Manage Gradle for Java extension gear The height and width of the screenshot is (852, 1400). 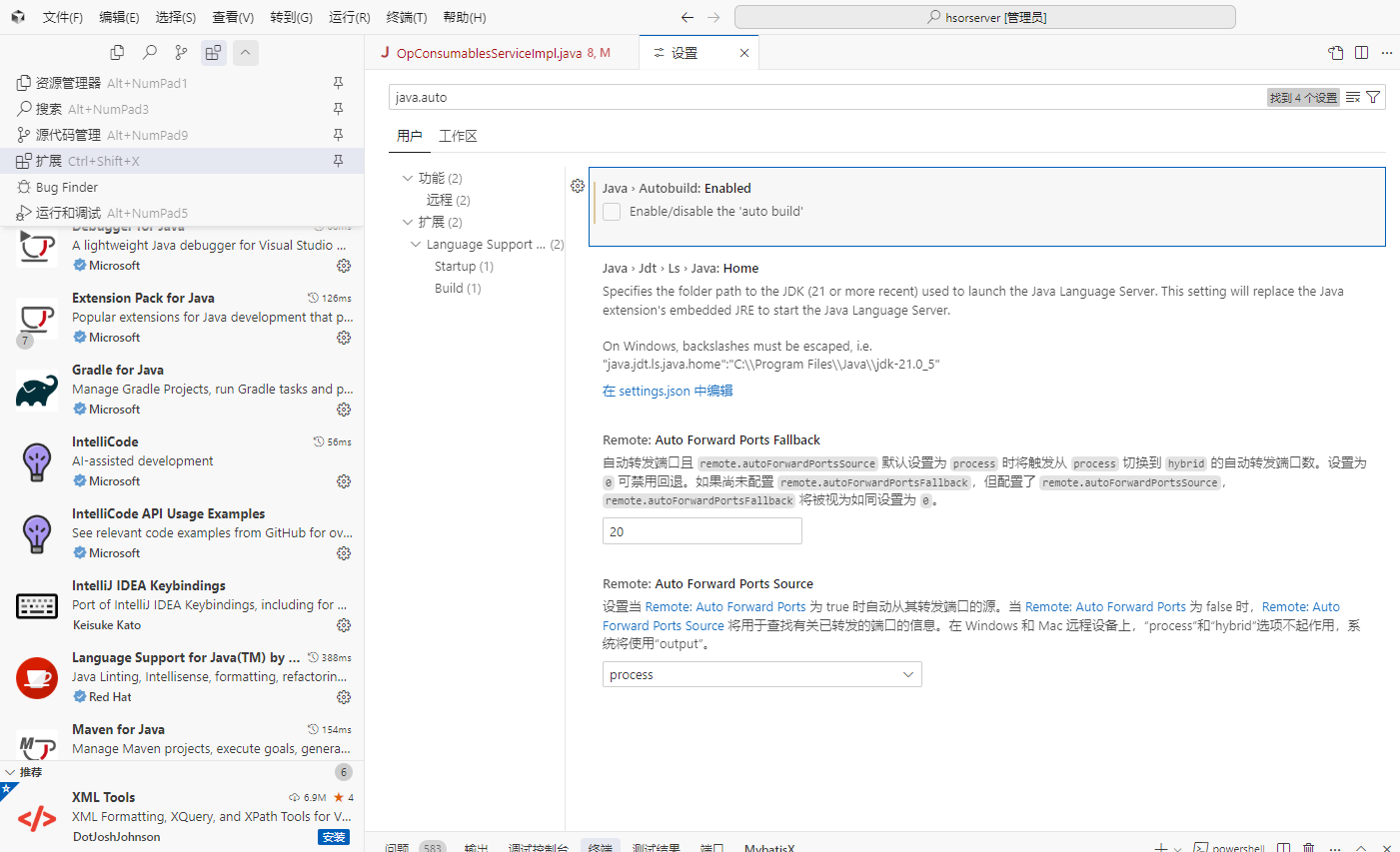pos(344,410)
